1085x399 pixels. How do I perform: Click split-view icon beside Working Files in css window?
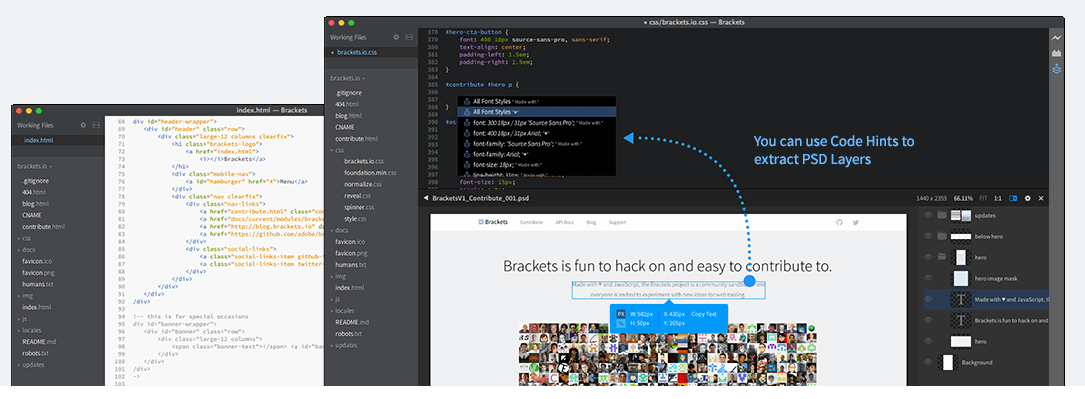409,37
